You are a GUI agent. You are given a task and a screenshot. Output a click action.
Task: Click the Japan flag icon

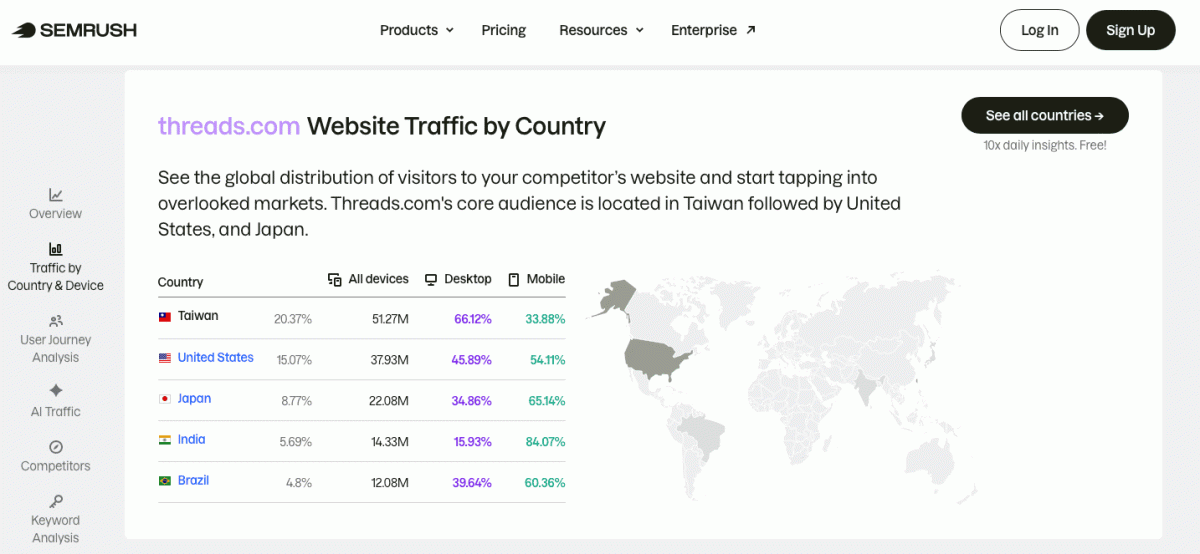pos(165,399)
